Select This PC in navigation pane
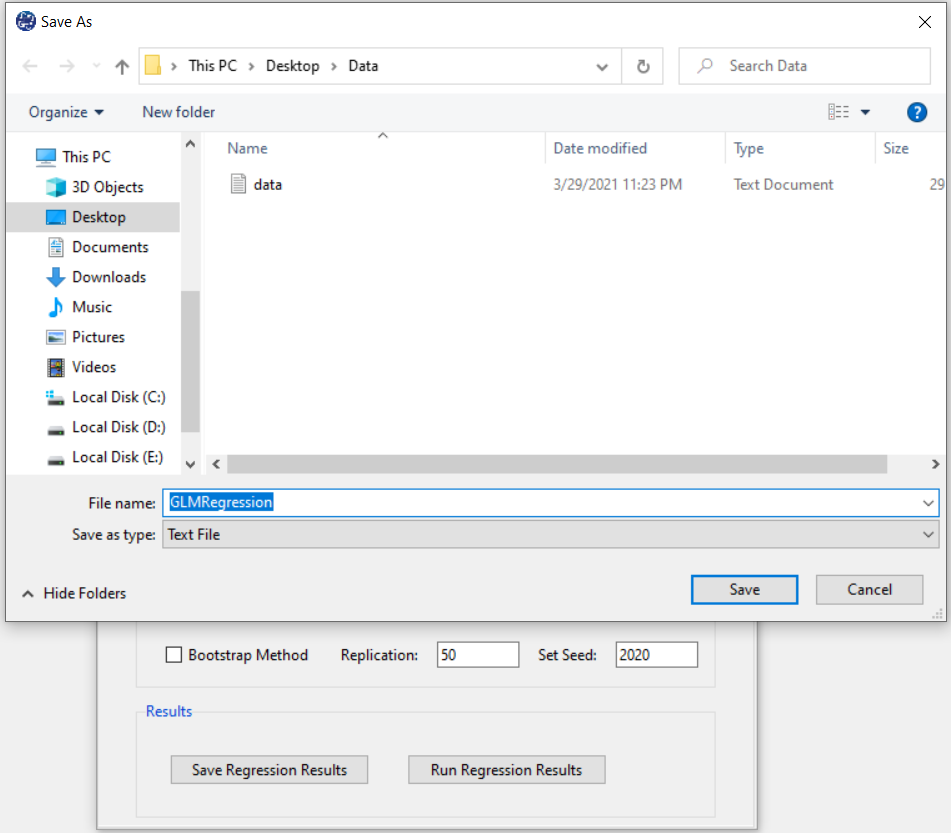Image resolution: width=951 pixels, height=833 pixels. coord(86,157)
